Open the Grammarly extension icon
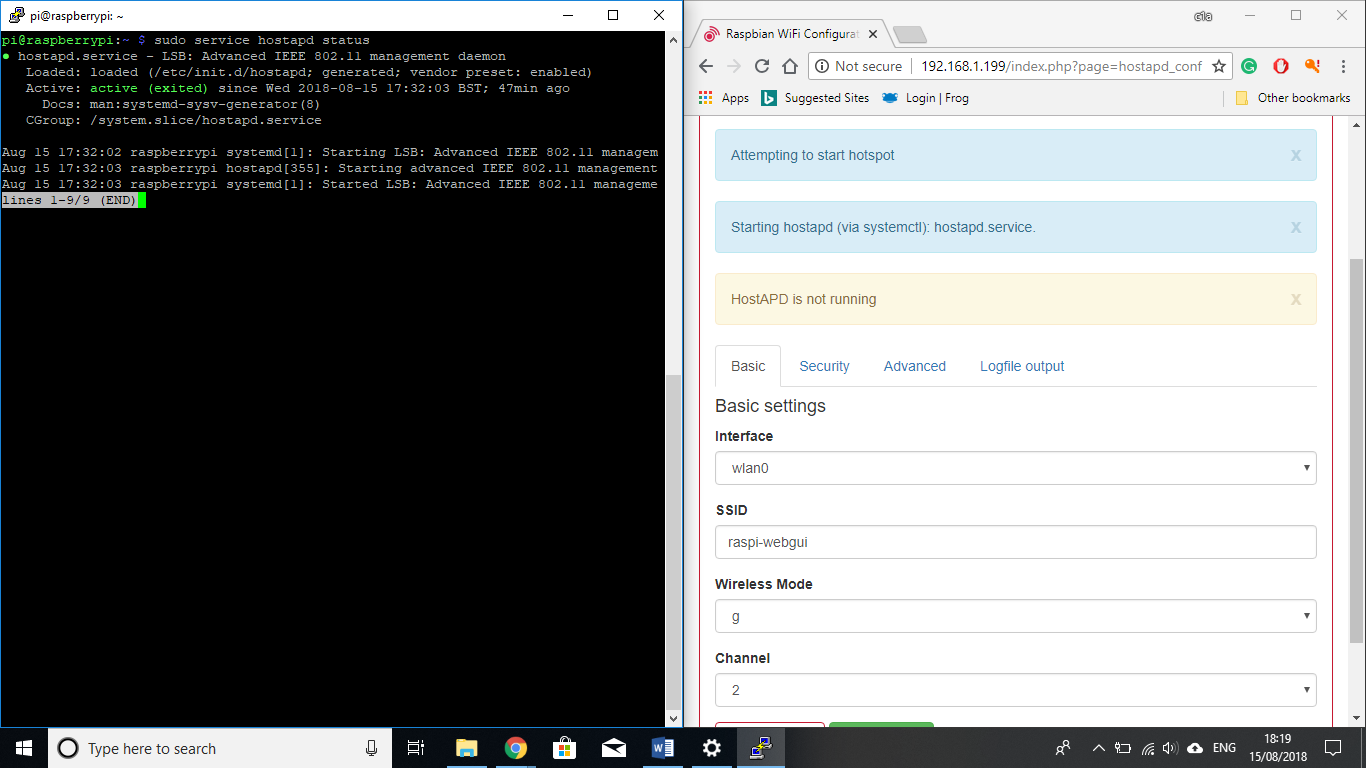This screenshot has height=768, width=1366. [x=1249, y=66]
